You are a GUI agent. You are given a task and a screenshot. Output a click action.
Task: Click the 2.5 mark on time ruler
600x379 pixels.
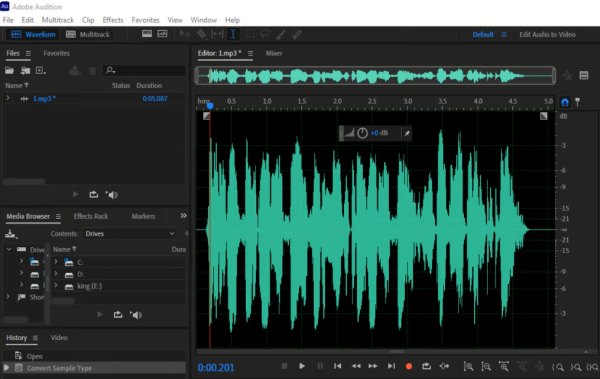click(372, 101)
